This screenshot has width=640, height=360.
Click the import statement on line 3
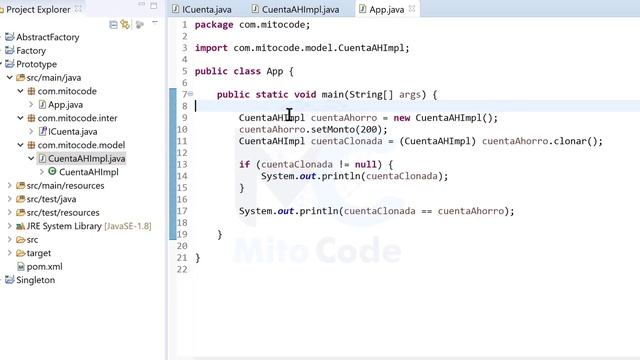click(x=302, y=48)
